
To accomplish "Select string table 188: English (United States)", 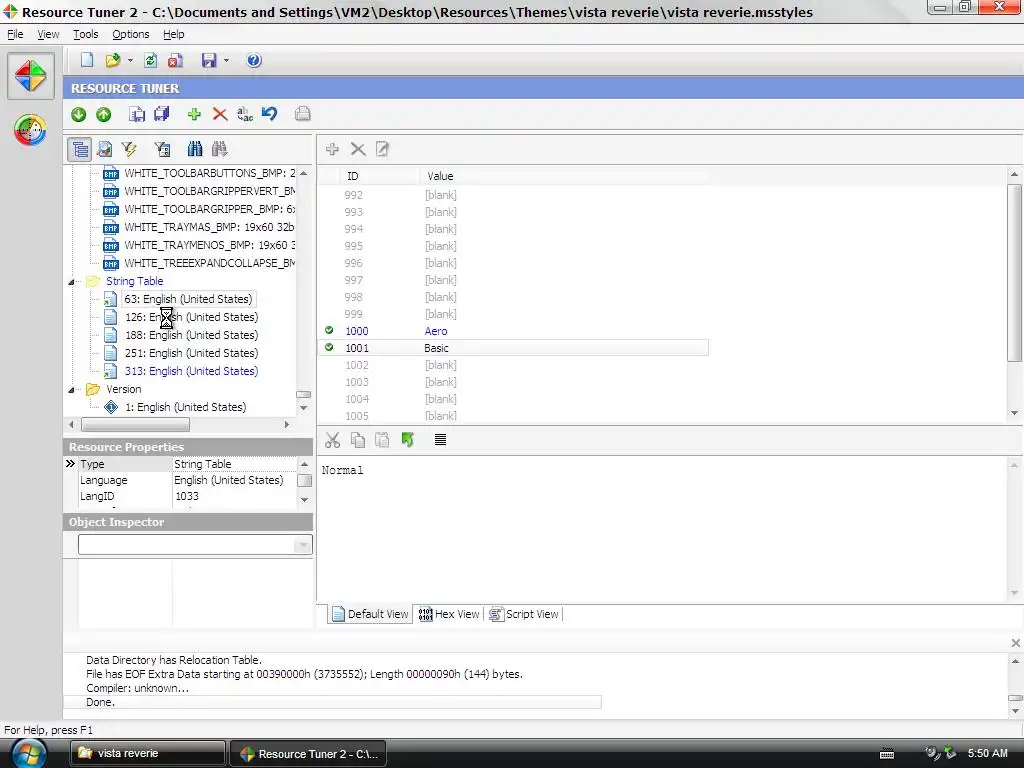I will click(x=191, y=335).
